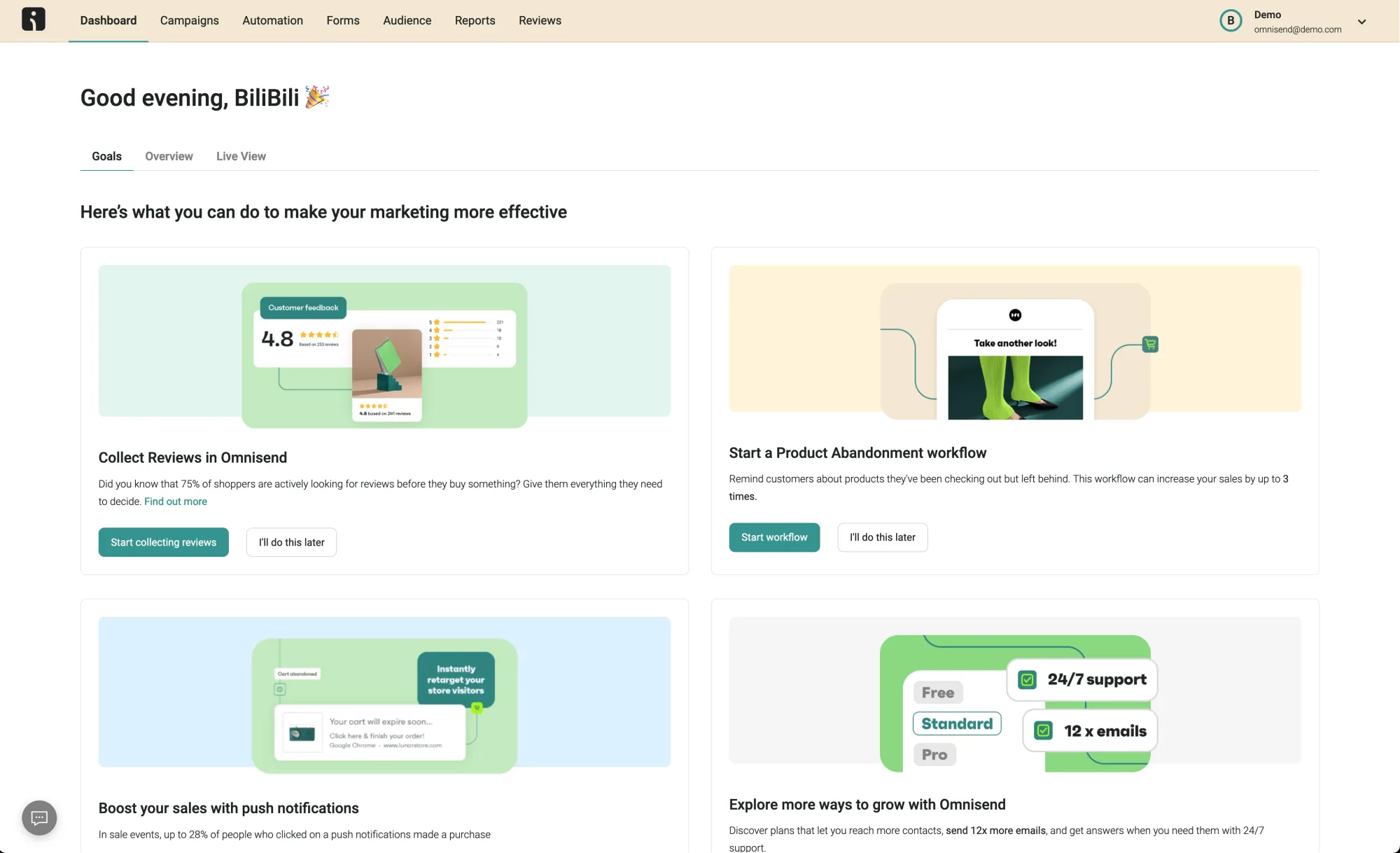
Task: Click the Forms navigation icon
Action: (342, 20)
